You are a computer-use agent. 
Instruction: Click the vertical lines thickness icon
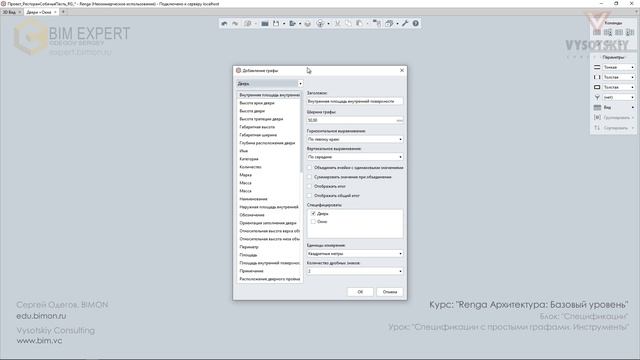(x=597, y=77)
